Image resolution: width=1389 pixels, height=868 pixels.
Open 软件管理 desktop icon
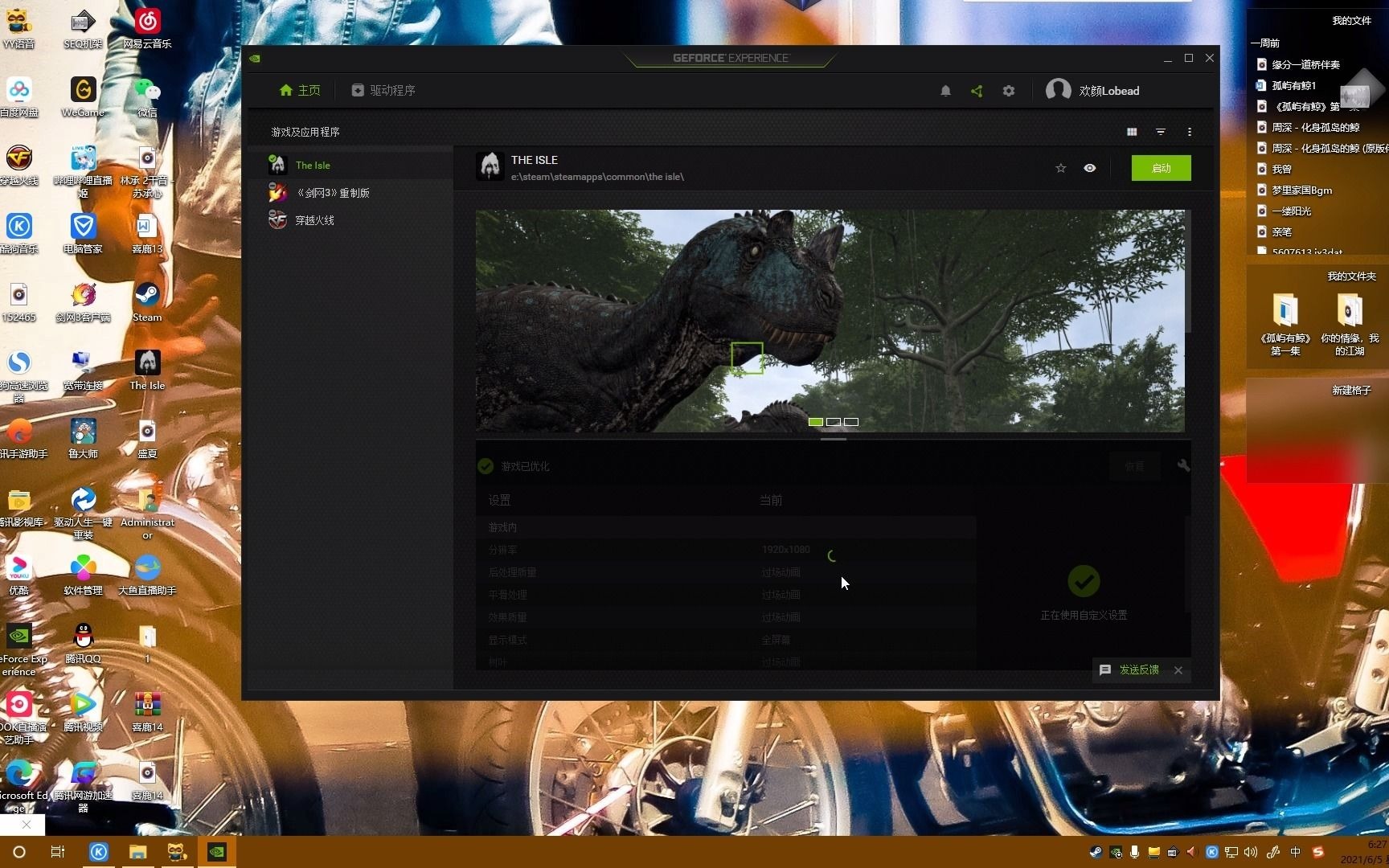(x=83, y=575)
